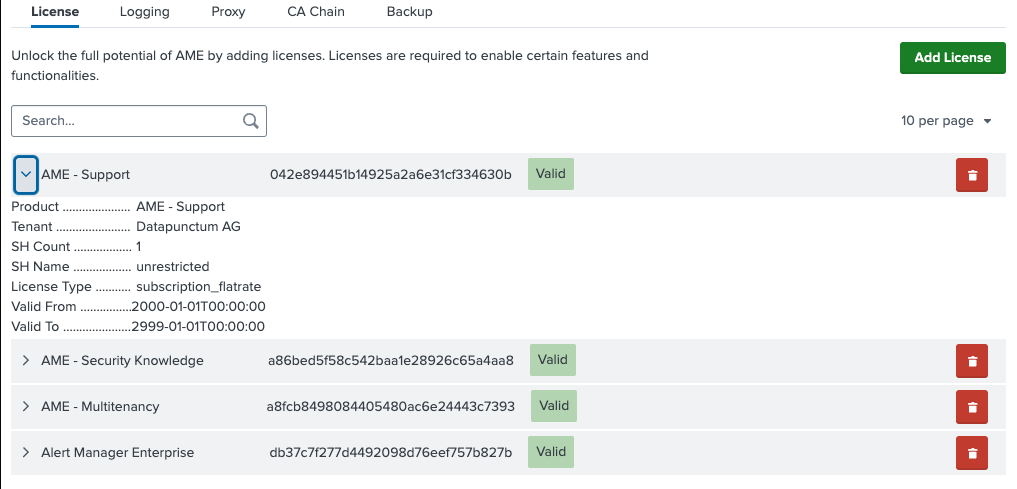Click the AME - Security Knowledge title

coord(122,361)
